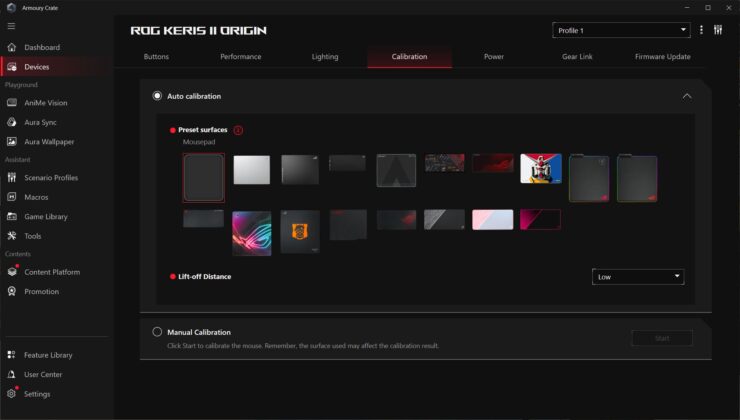The height and width of the screenshot is (420, 740).
Task: Click the AniMe Vision icon
Action: (x=12, y=102)
